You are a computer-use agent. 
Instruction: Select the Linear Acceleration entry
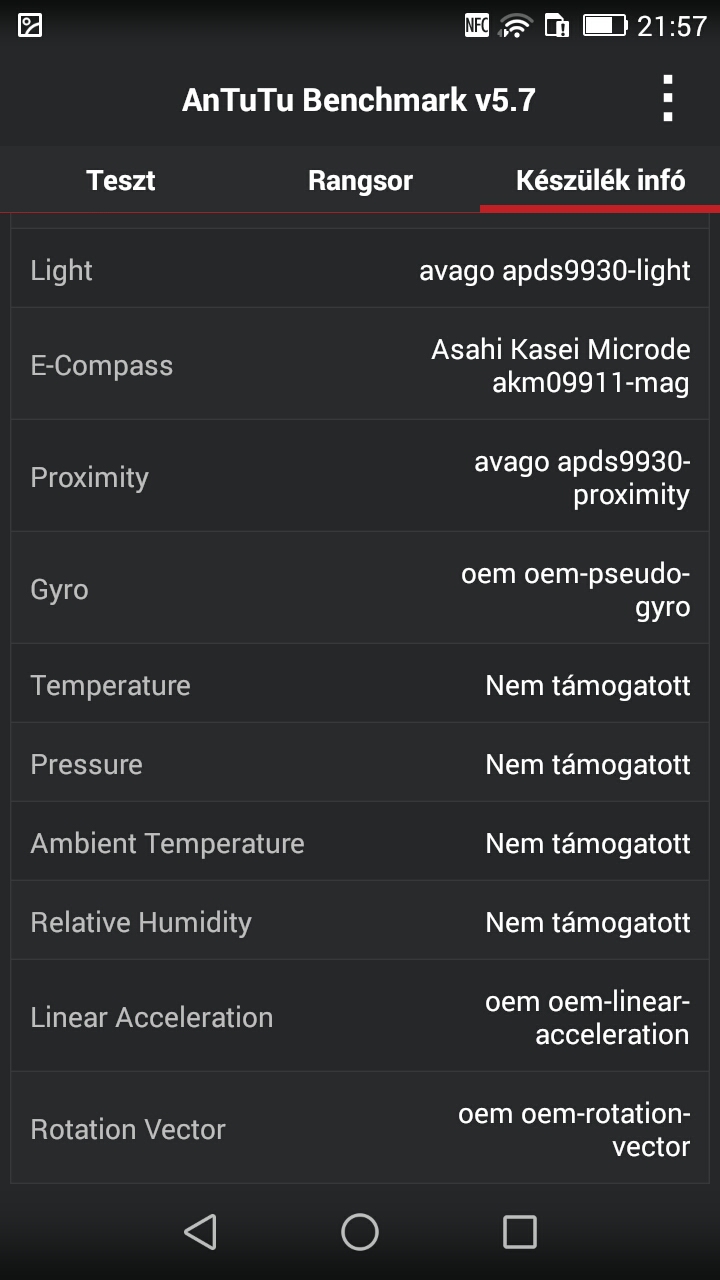click(360, 1017)
